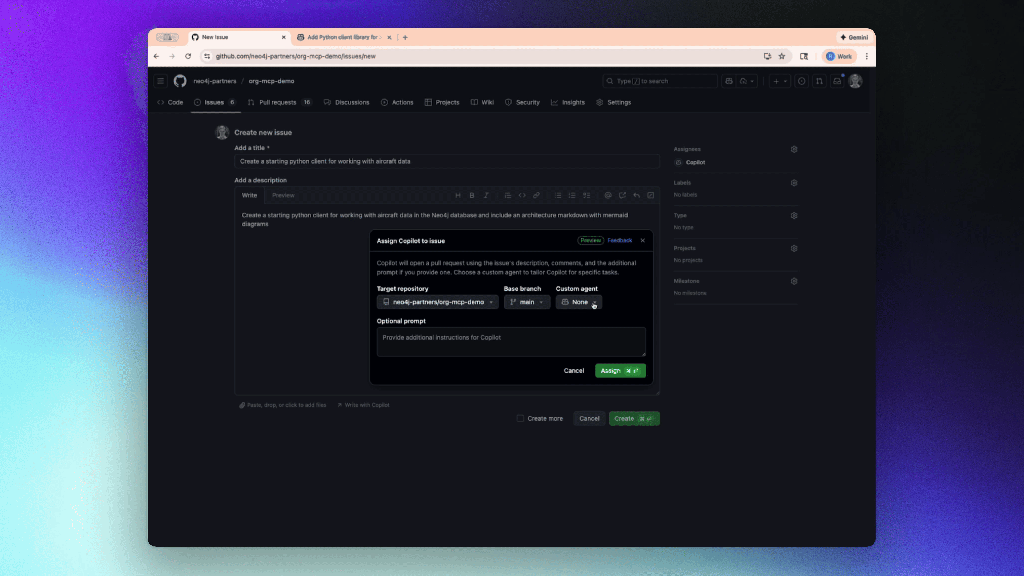Insert a task list using the checklist icon
This screenshot has width=1024, height=576.
point(586,195)
